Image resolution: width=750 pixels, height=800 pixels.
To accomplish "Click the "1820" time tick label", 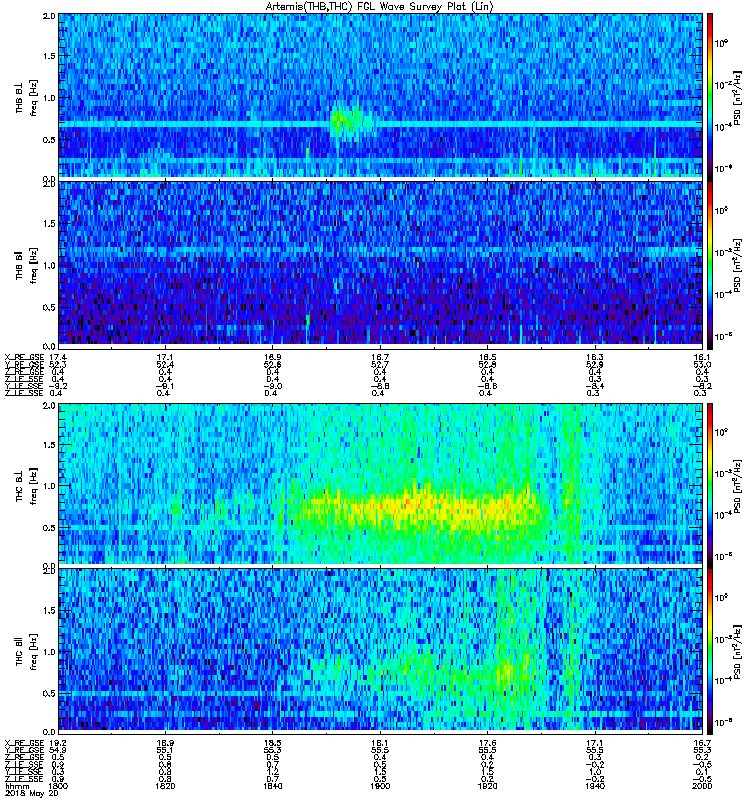I will 165,786.
